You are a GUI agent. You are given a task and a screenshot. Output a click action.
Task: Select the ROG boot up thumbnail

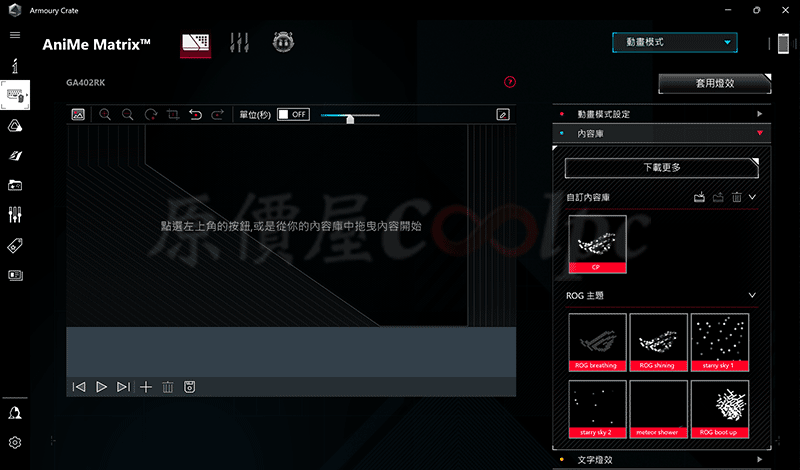click(720, 409)
